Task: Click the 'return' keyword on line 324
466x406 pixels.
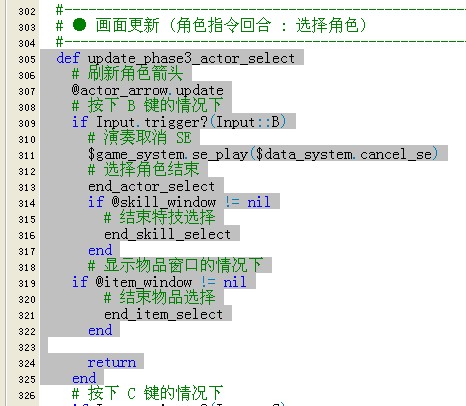Action: click(112, 362)
